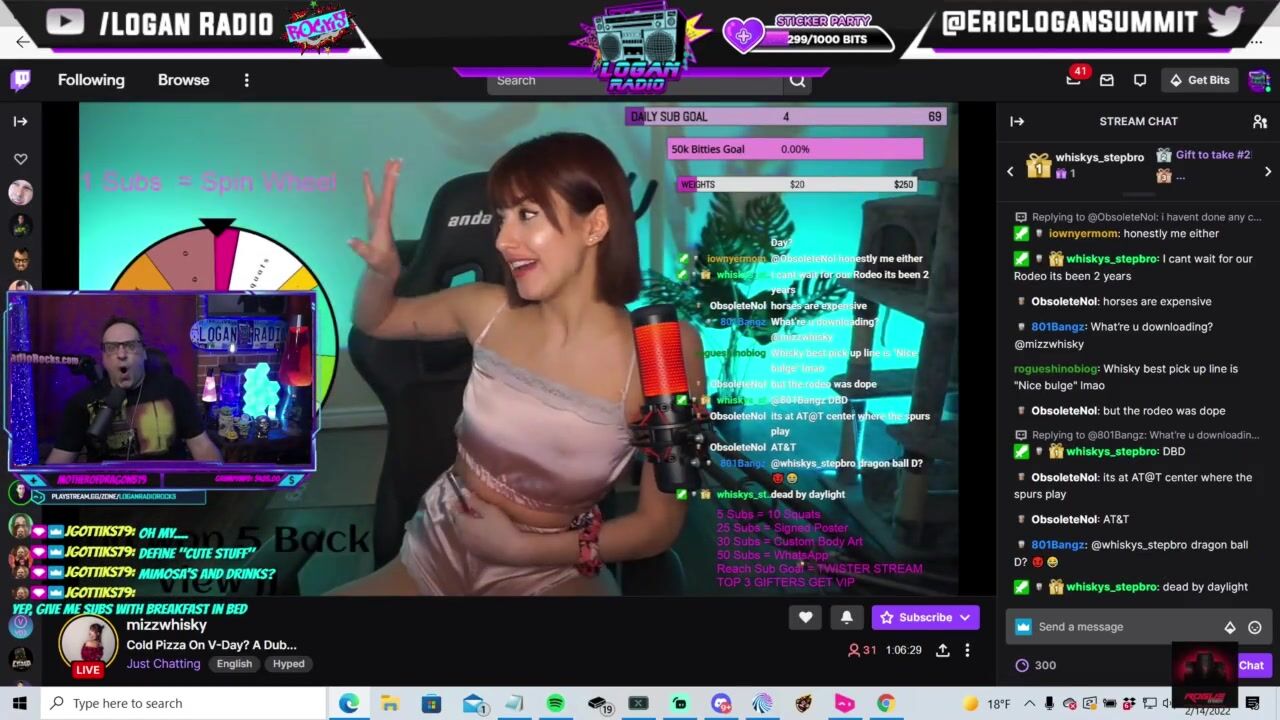Image resolution: width=1280 pixels, height=720 pixels.
Task: Click the share icon below the video
Action: (942, 650)
